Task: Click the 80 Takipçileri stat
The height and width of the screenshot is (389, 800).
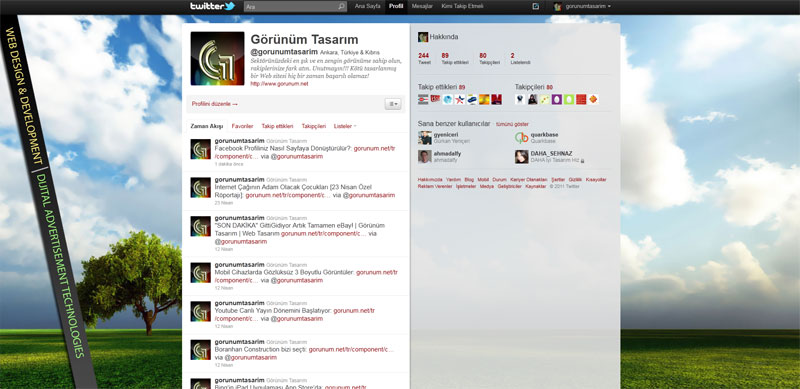Action: pyautogui.click(x=490, y=58)
